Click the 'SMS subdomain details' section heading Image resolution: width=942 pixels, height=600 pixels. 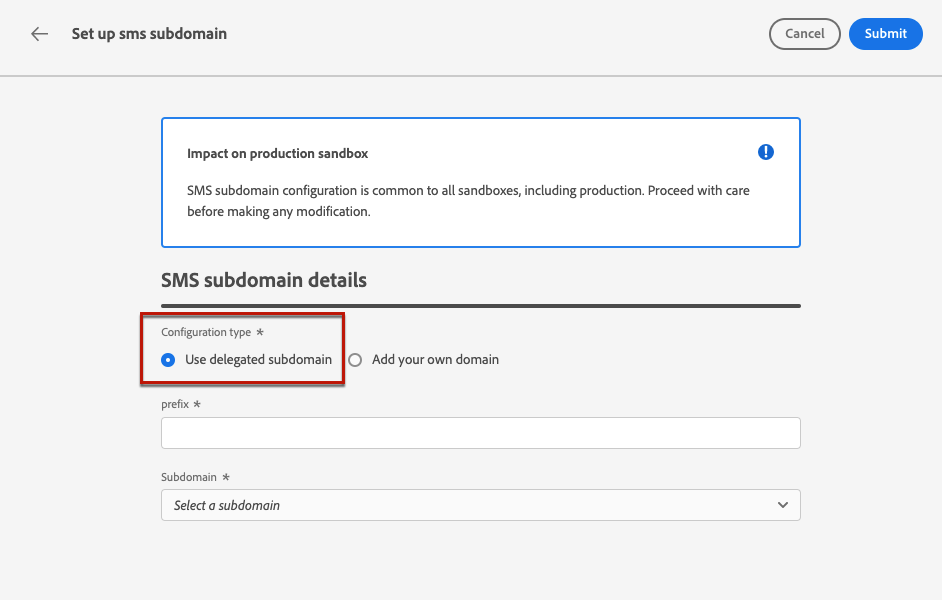[x=264, y=281]
